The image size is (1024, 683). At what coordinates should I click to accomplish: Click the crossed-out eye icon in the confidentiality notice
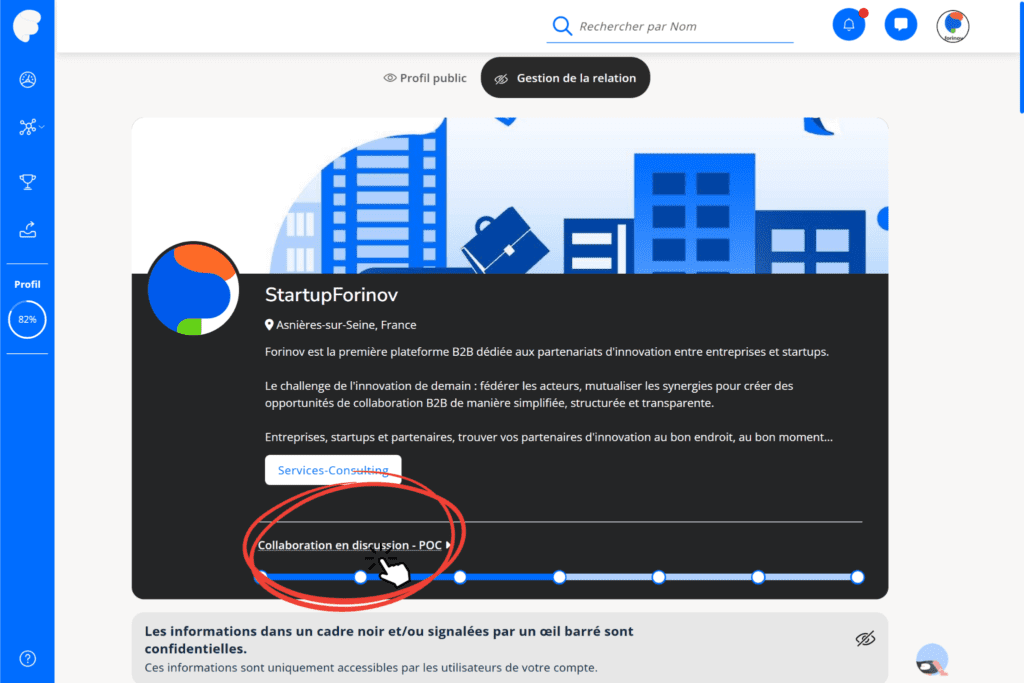(x=865, y=639)
